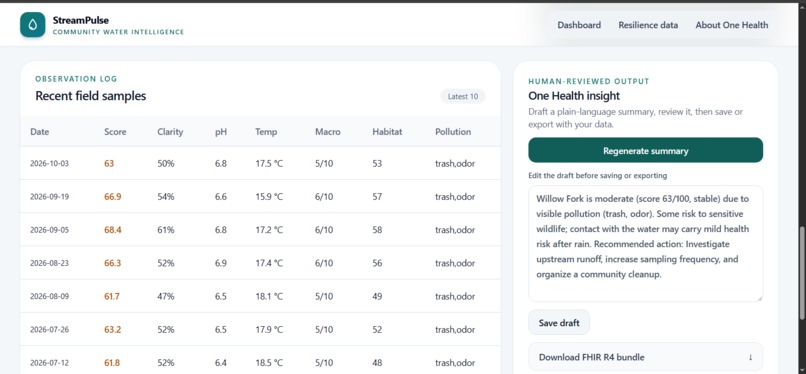The height and width of the screenshot is (374, 806).
Task: Click the Pollution column header
Action: pyautogui.click(x=453, y=132)
